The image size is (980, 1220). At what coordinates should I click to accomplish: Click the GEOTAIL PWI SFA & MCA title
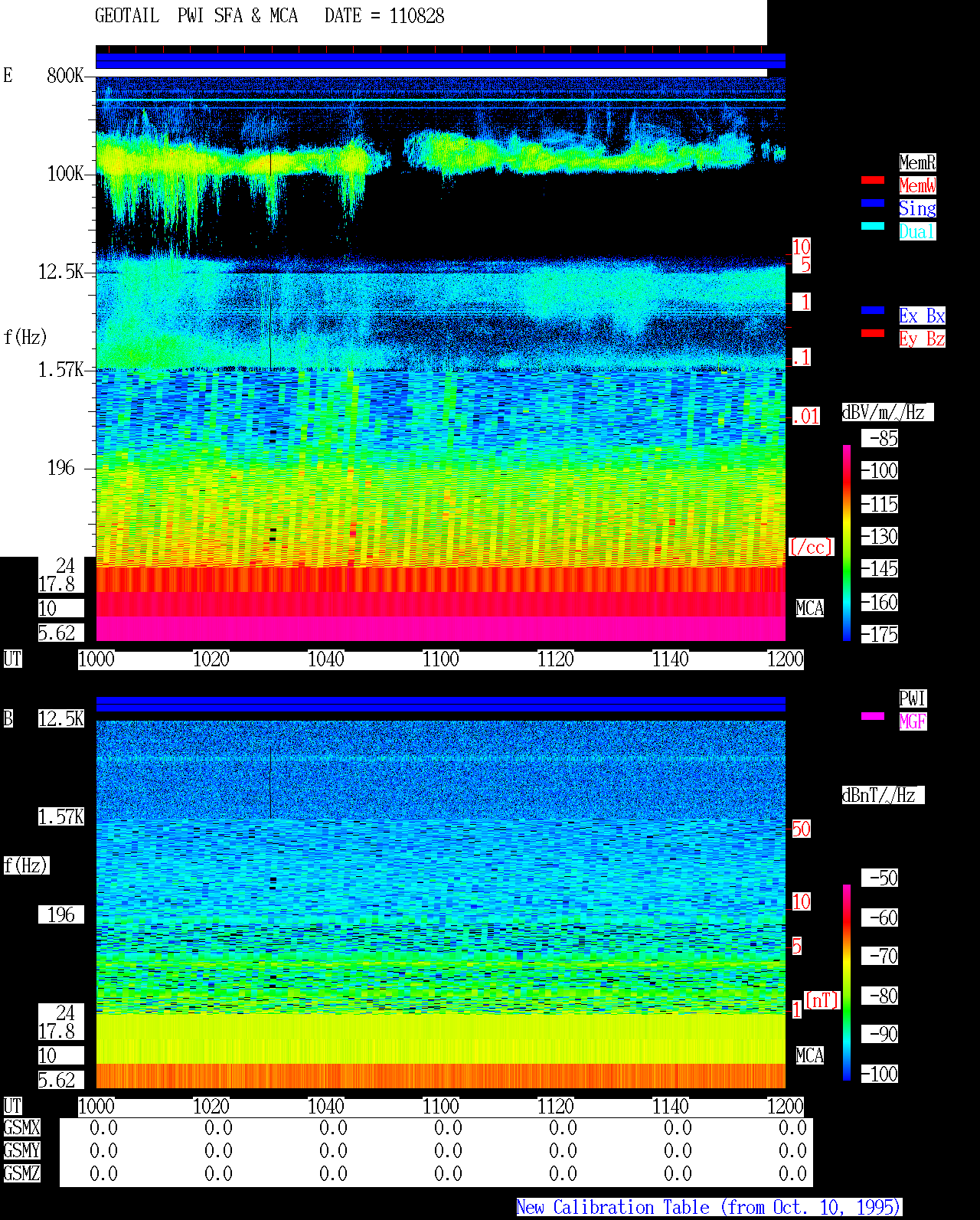coord(196,15)
